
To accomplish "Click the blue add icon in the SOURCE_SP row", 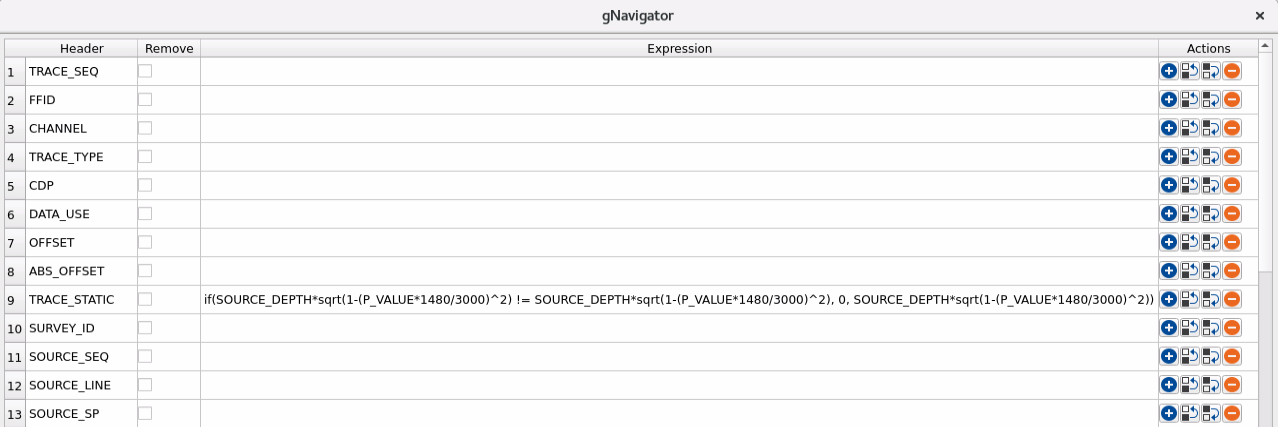I will tap(1168, 413).
